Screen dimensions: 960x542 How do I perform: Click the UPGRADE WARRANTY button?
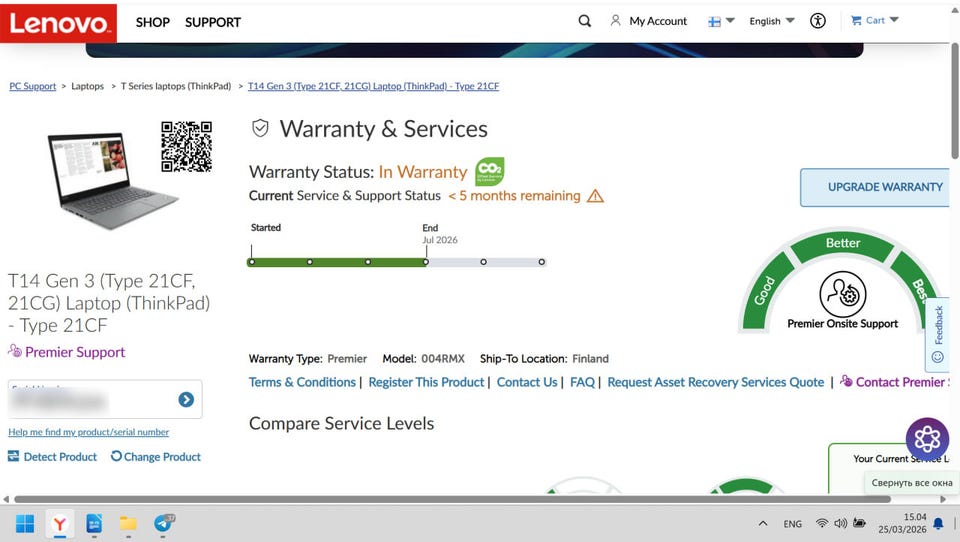pyautogui.click(x=877, y=187)
